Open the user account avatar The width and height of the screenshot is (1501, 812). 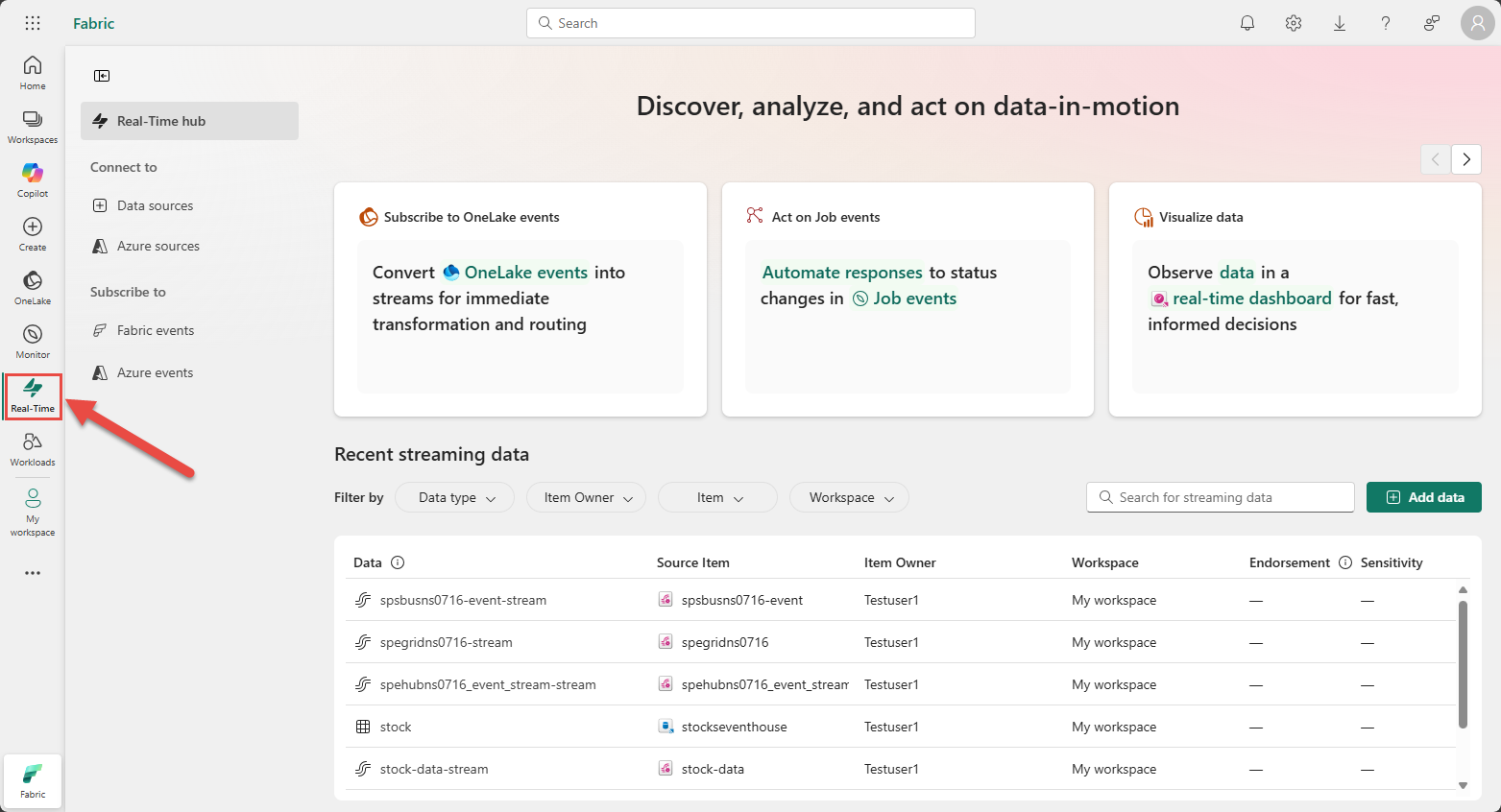pos(1478,23)
